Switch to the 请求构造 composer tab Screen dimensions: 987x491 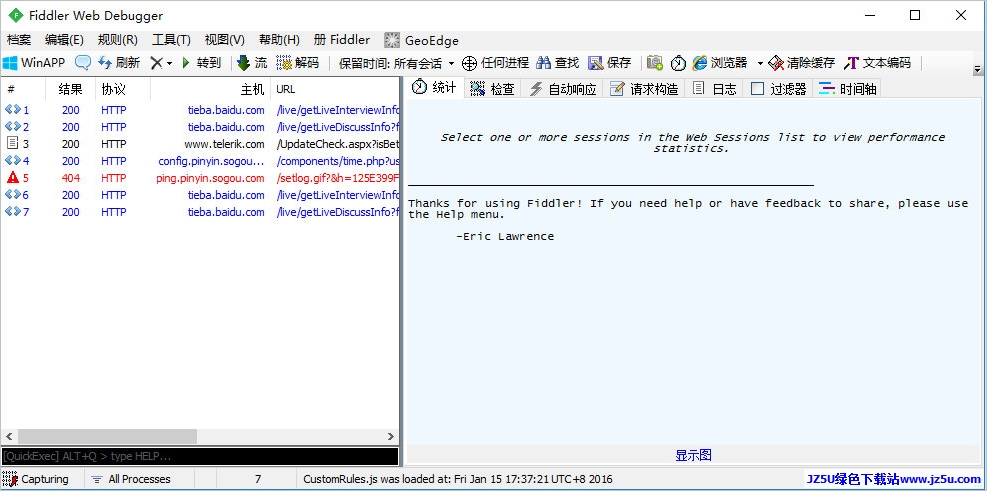645,89
